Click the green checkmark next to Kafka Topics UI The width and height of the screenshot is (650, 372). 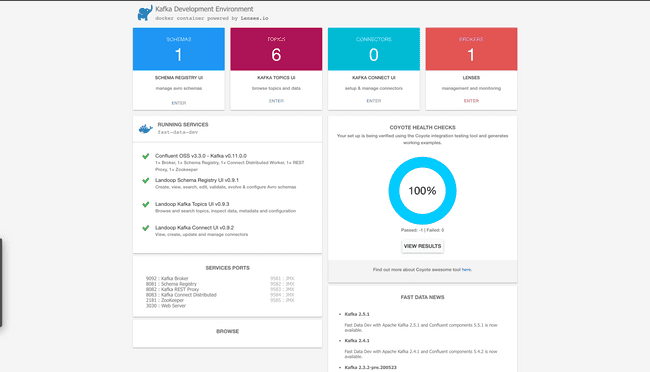click(x=146, y=204)
